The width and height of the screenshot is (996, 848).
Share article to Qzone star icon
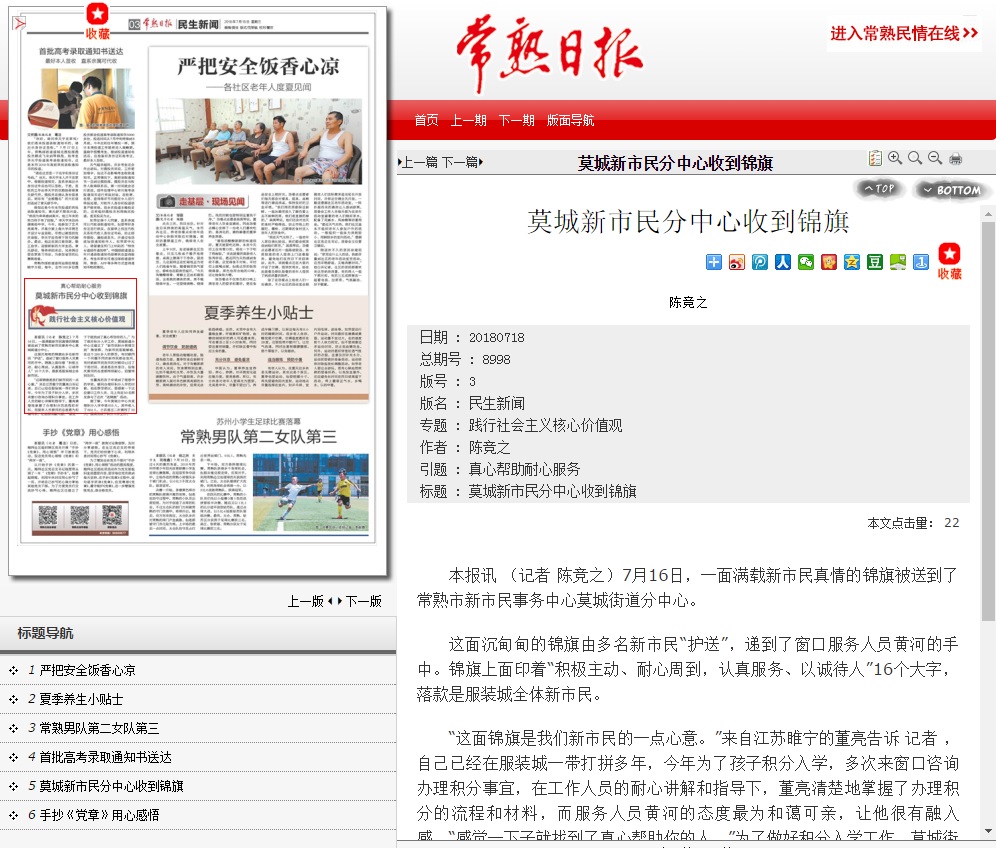pyautogui.click(x=852, y=262)
